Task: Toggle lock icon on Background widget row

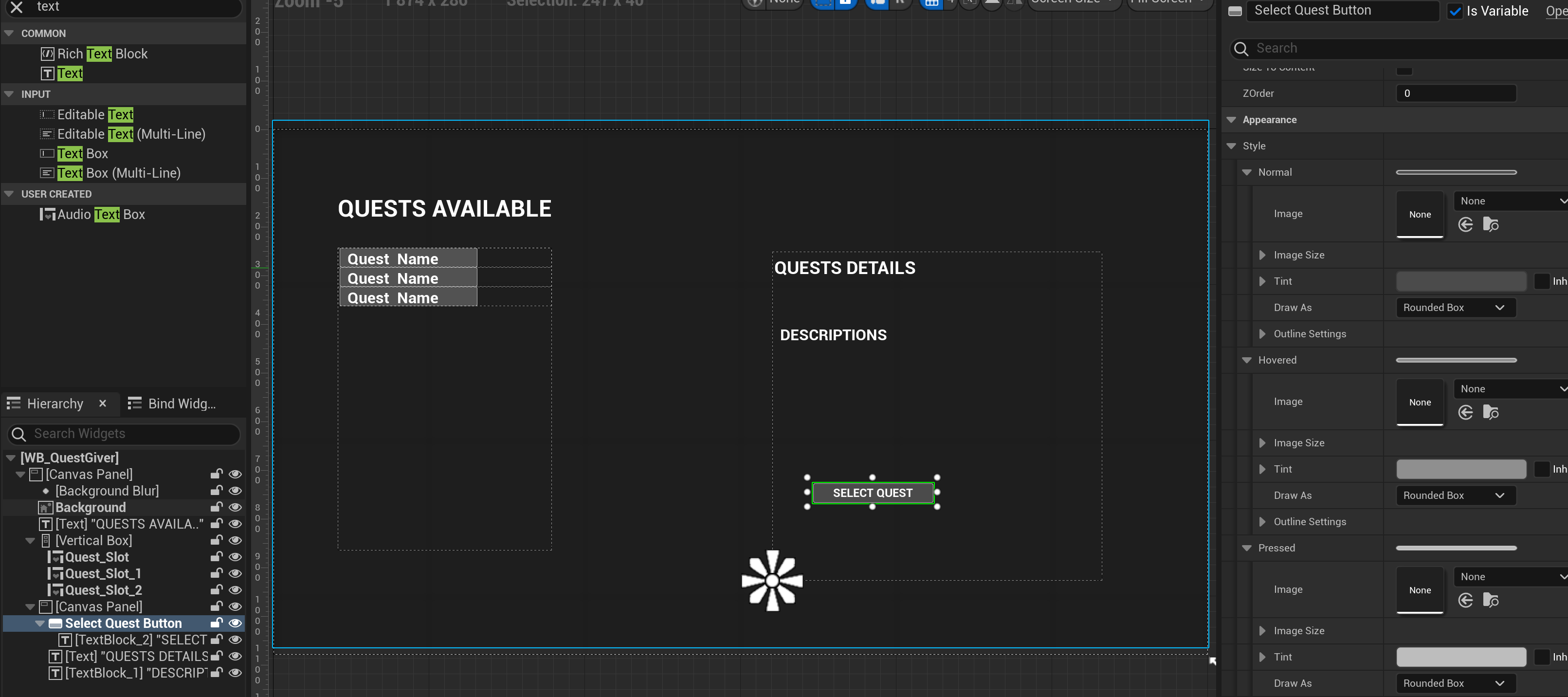Action: pyautogui.click(x=216, y=507)
